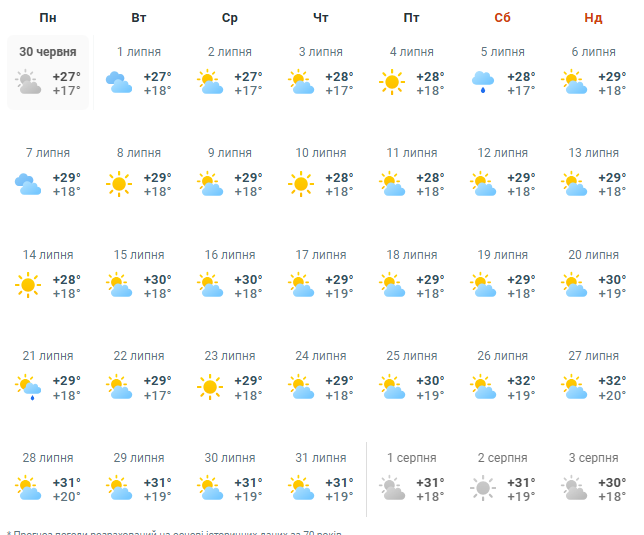Click the +32° temperature for 26 липня

click(521, 380)
